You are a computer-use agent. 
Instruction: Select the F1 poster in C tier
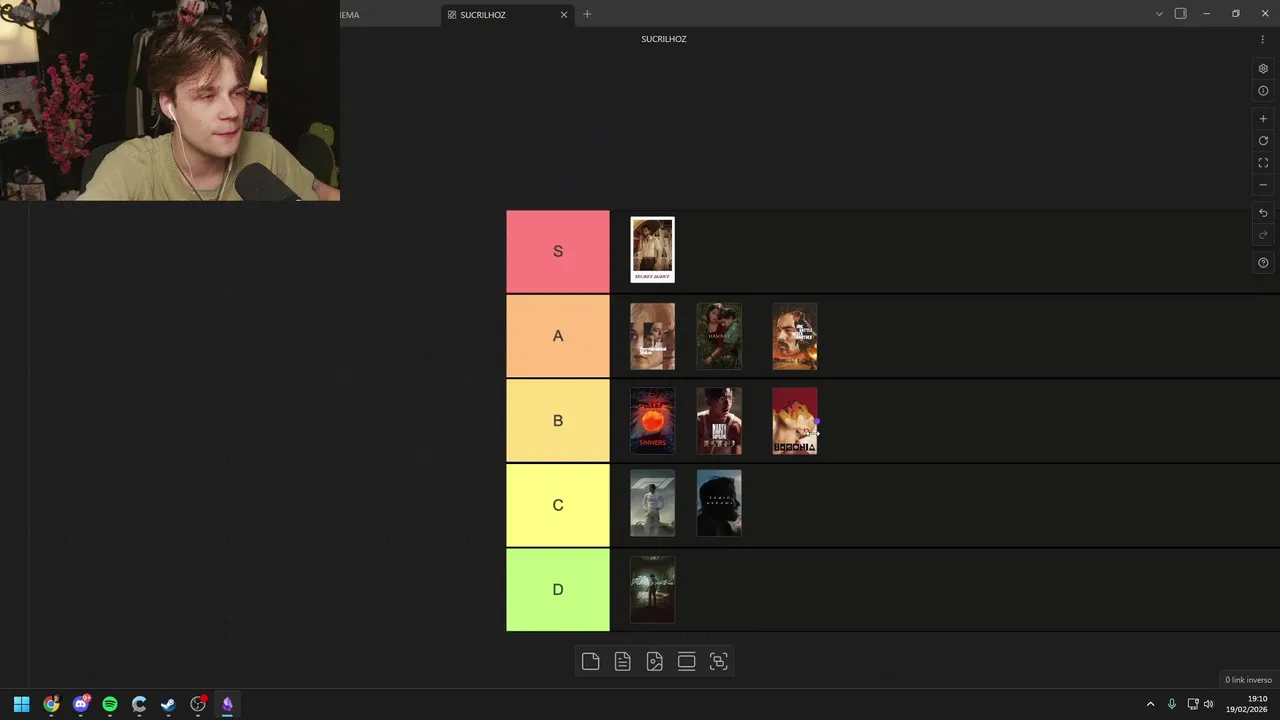[653, 503]
